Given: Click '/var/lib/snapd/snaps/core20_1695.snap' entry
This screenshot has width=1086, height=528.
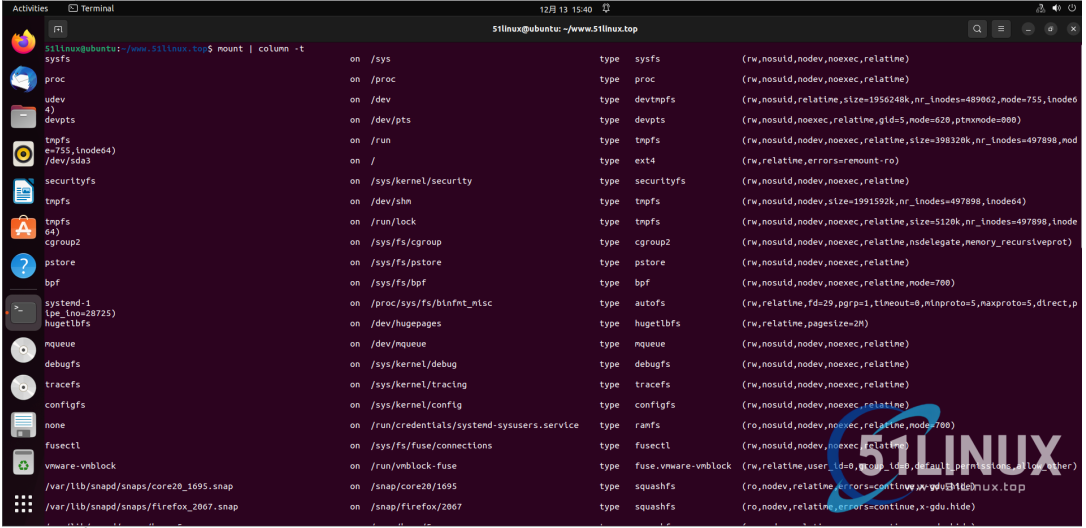Looking at the screenshot, I should click(x=139, y=486).
